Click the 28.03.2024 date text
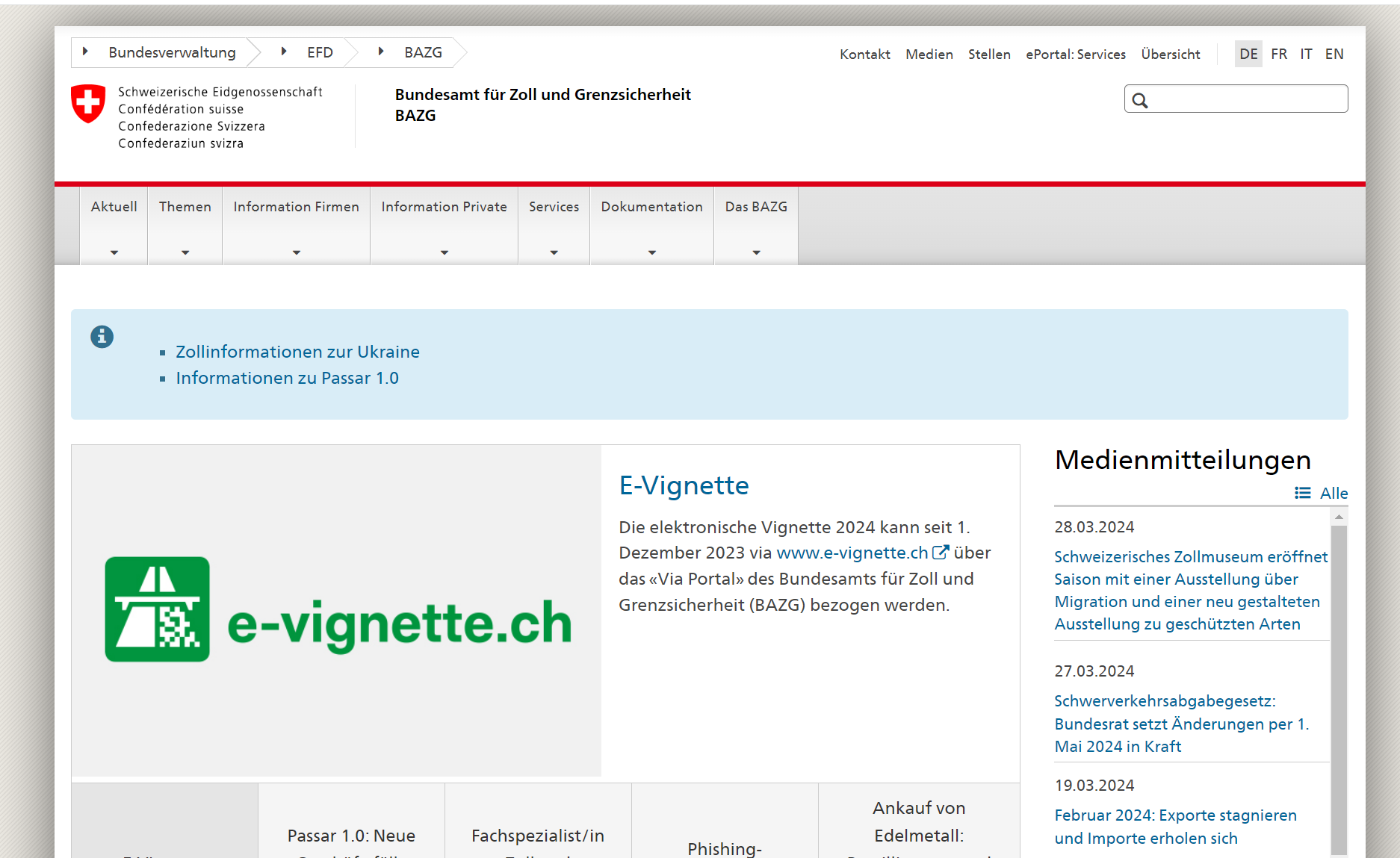The width and height of the screenshot is (1400, 858). 1094,527
